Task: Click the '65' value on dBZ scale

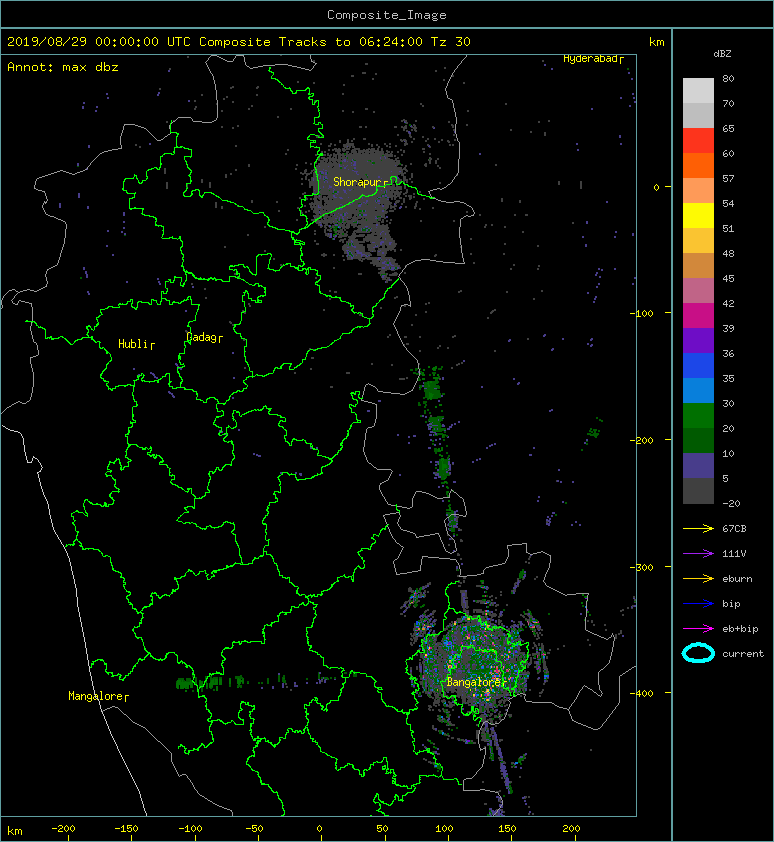Action: (x=728, y=128)
